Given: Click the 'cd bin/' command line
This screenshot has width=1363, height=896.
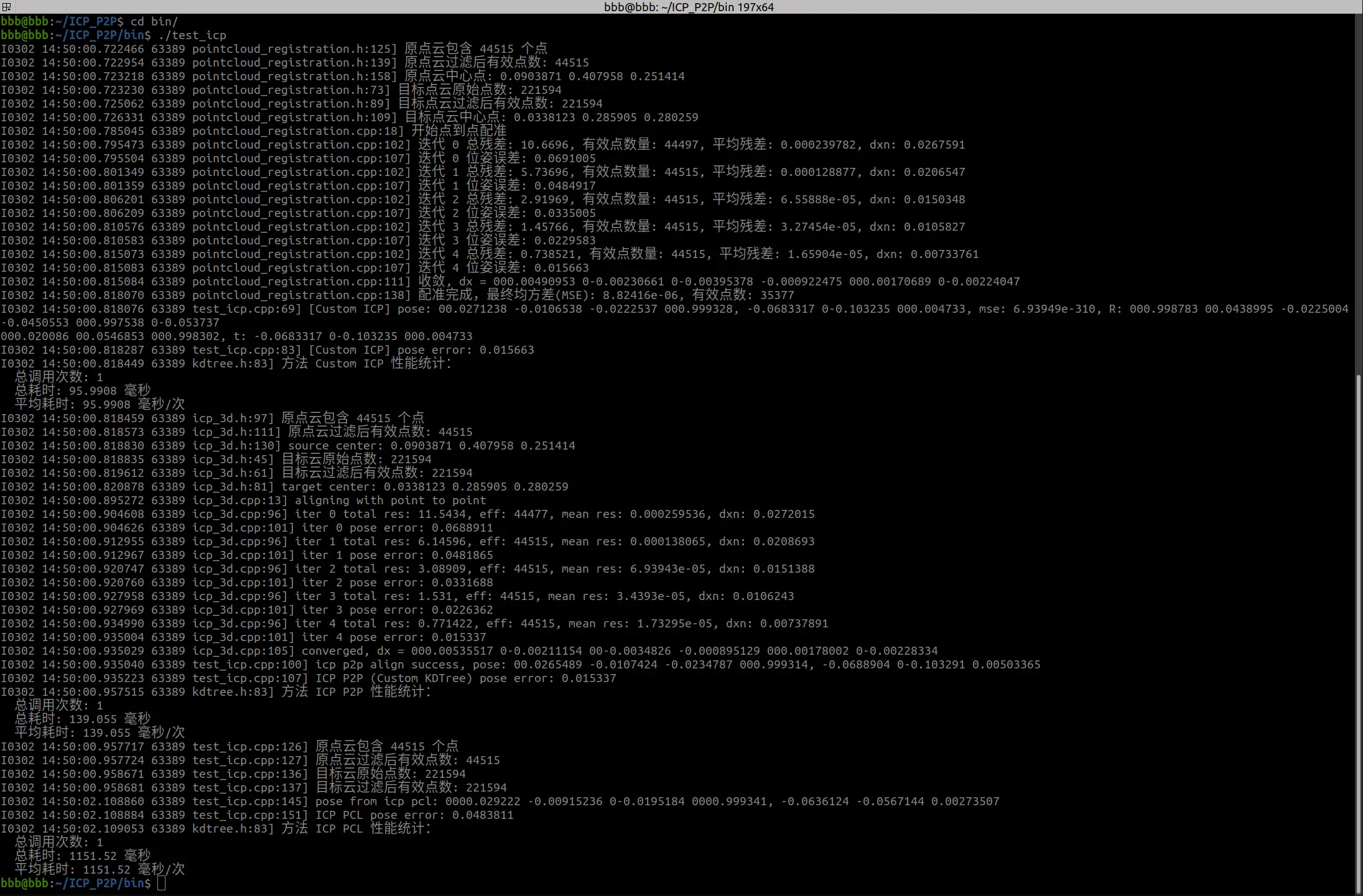Looking at the screenshot, I should tap(154, 22).
